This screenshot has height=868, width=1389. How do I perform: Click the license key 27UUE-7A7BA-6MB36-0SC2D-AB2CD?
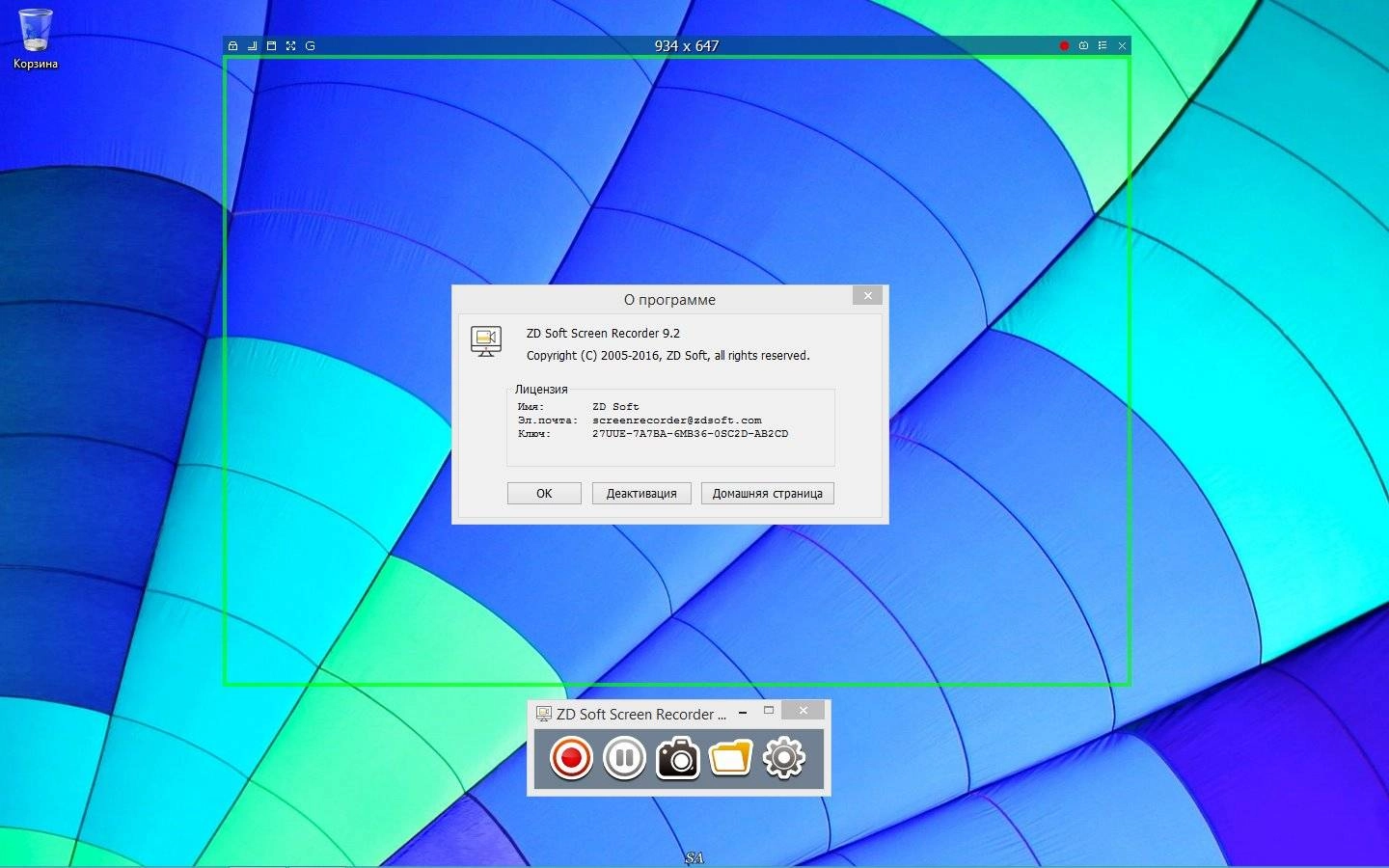(x=690, y=434)
